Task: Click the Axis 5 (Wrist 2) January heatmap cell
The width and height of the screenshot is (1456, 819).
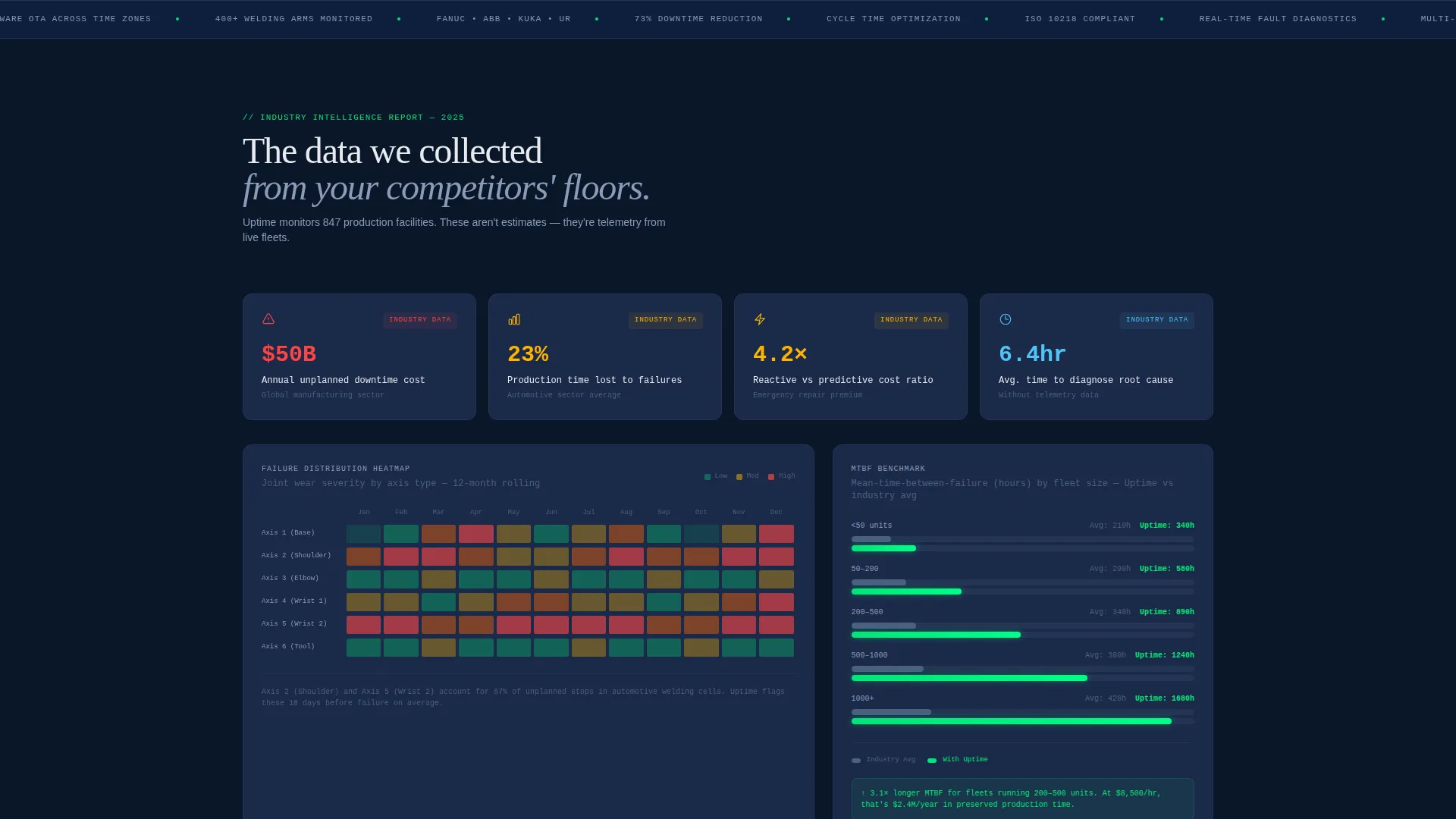Action: (364, 625)
